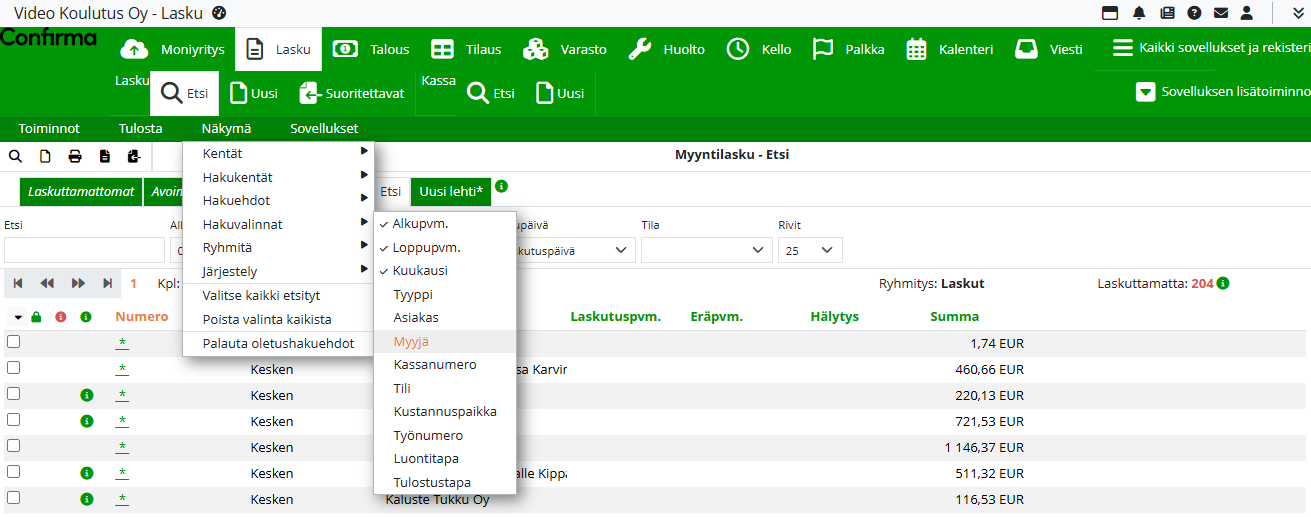Open the Rivit dropdown showing 25

[810, 250]
